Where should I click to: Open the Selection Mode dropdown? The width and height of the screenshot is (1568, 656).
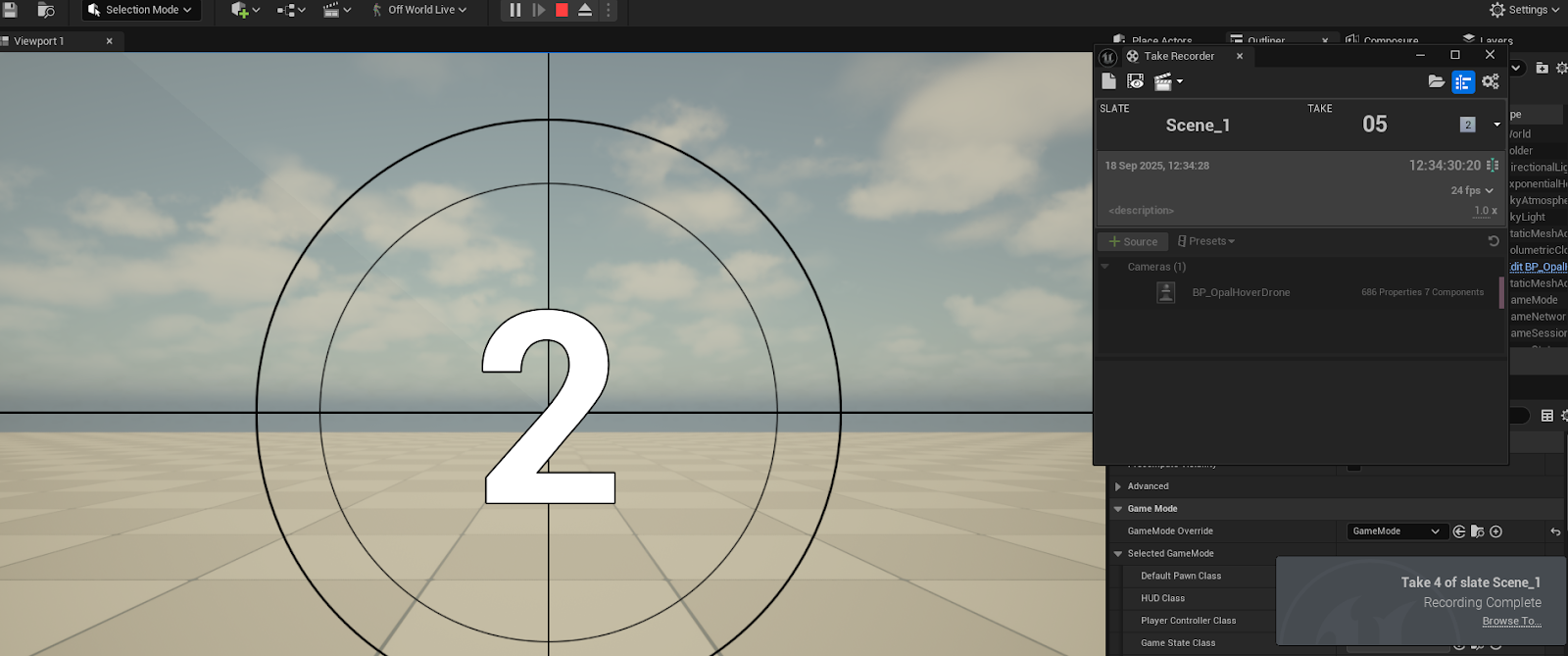tap(140, 10)
